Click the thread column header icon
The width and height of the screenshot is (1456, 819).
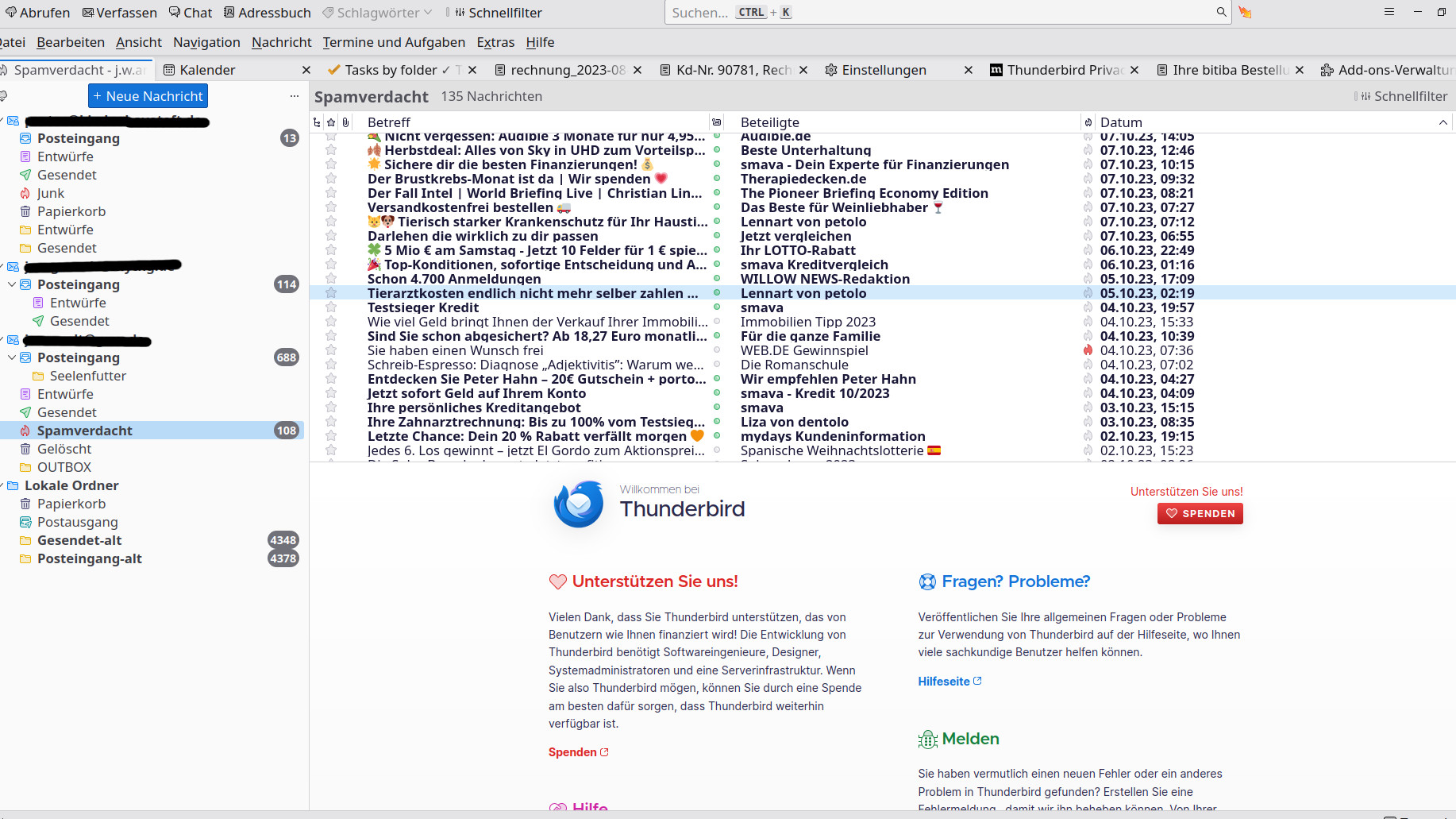[x=317, y=122]
